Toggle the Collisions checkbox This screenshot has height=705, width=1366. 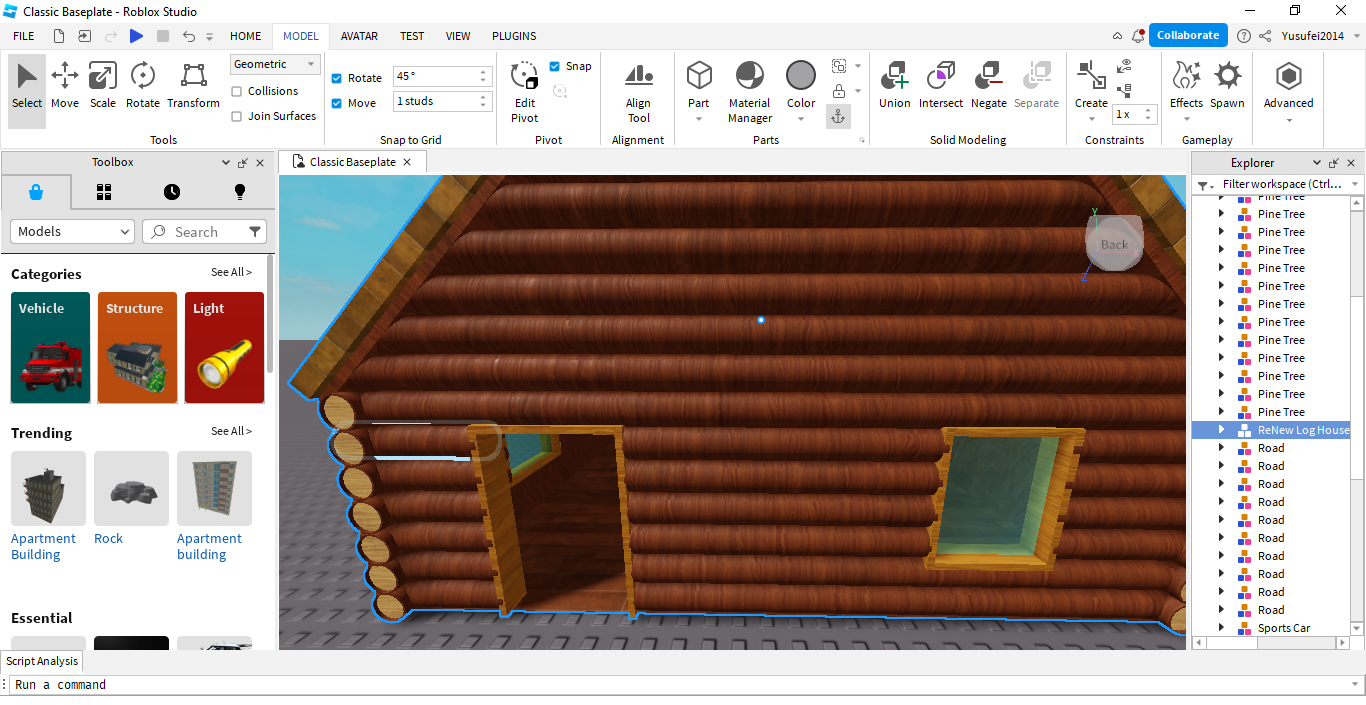[x=237, y=91]
